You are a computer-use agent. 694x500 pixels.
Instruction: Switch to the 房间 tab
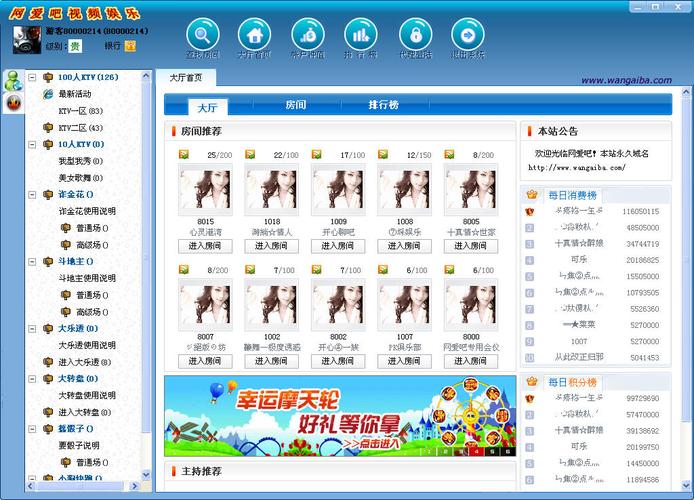296,105
